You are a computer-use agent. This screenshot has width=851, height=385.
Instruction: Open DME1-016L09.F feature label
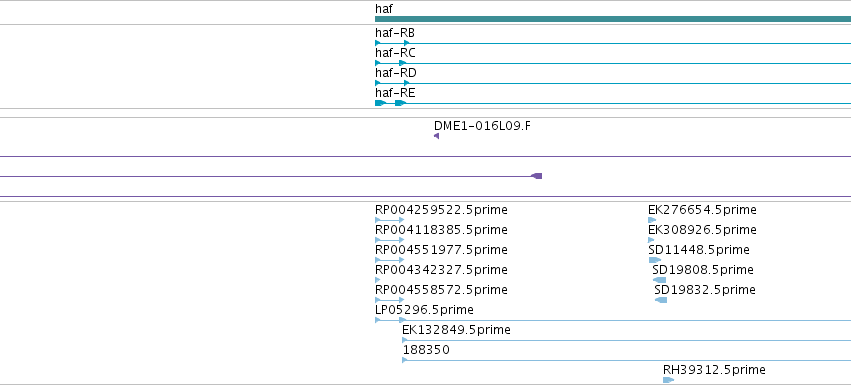pos(482,126)
